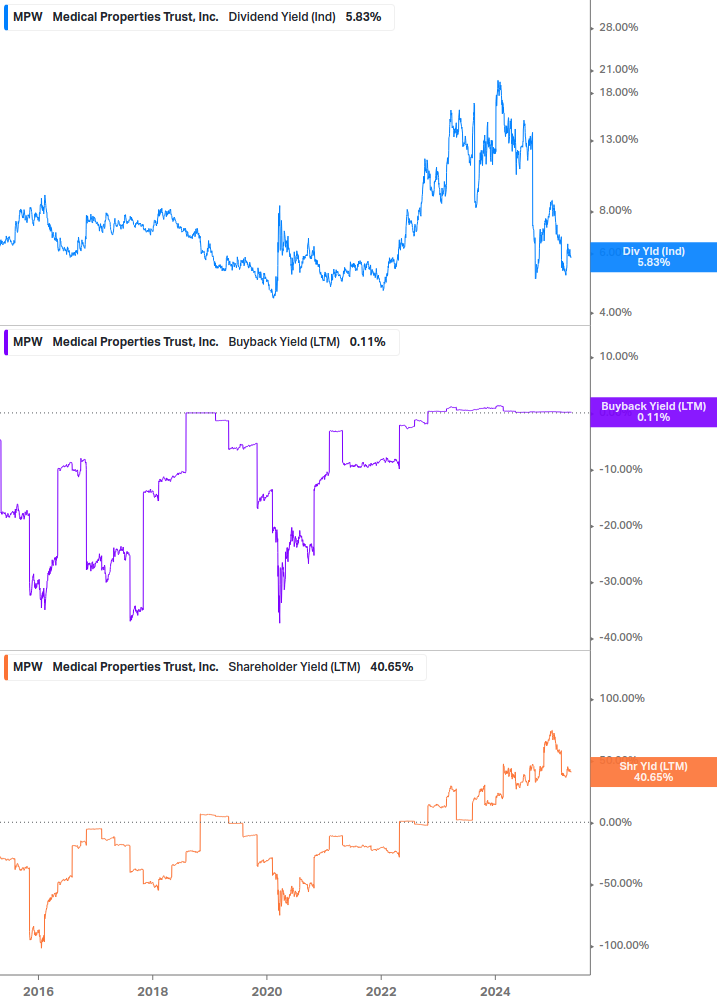Click the 21.00% dividend yield axis label

[618, 69]
